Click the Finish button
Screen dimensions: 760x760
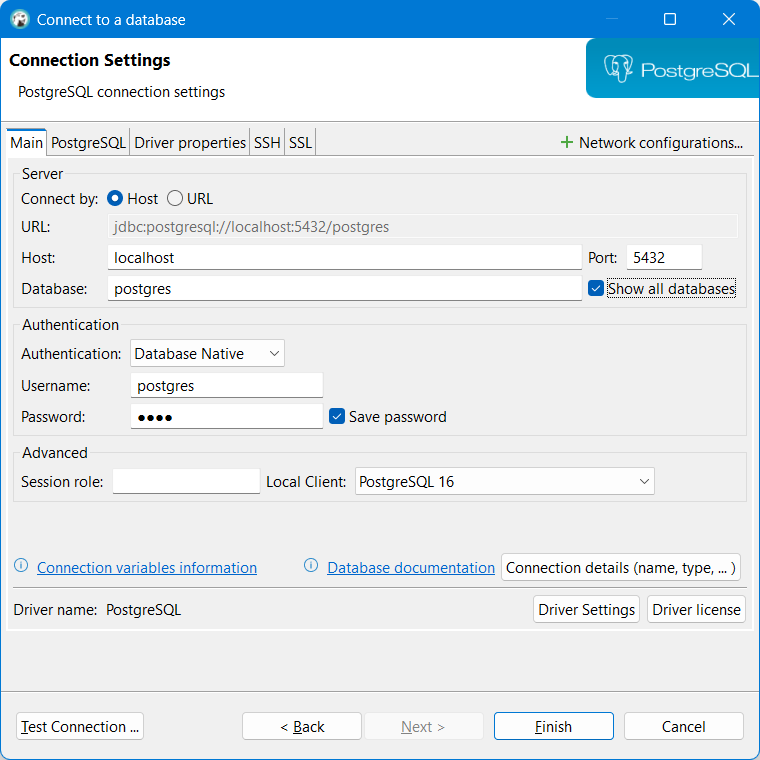[554, 726]
